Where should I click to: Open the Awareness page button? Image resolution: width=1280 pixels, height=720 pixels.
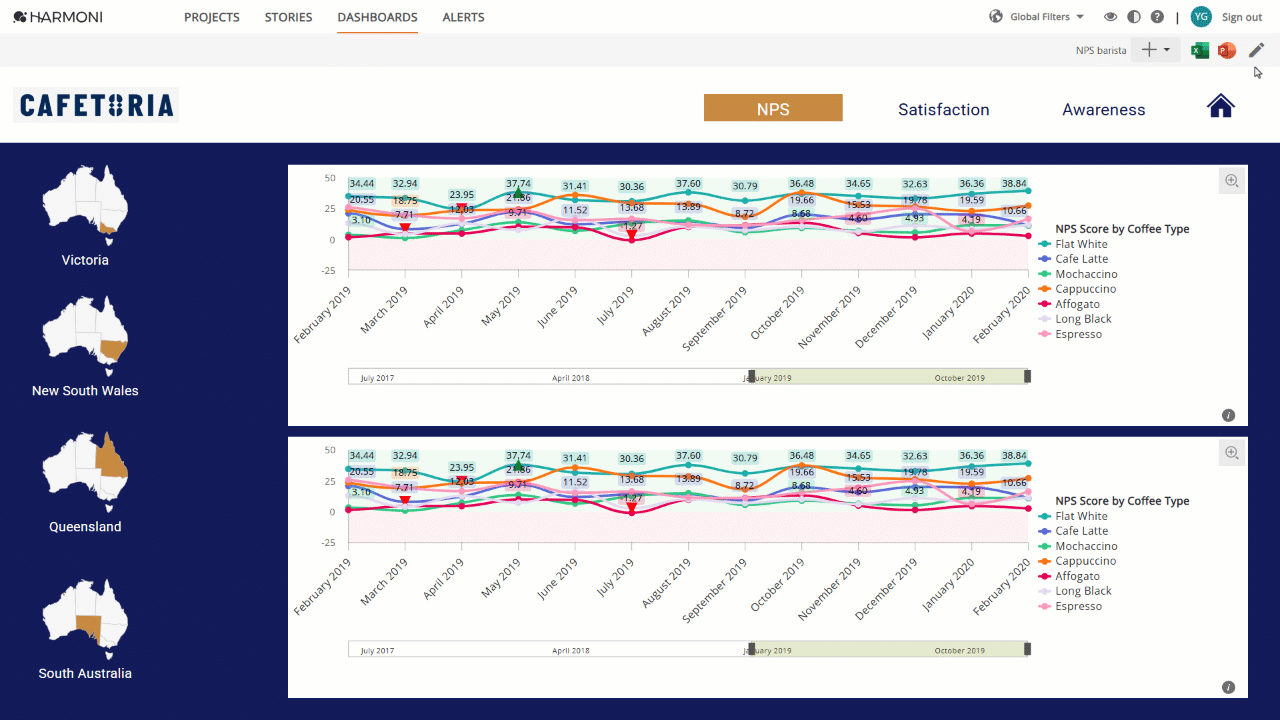[1104, 109]
